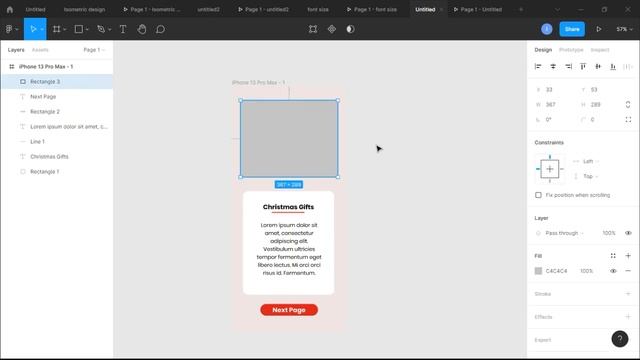
Task: Select the Comment tool
Action: click(160, 29)
